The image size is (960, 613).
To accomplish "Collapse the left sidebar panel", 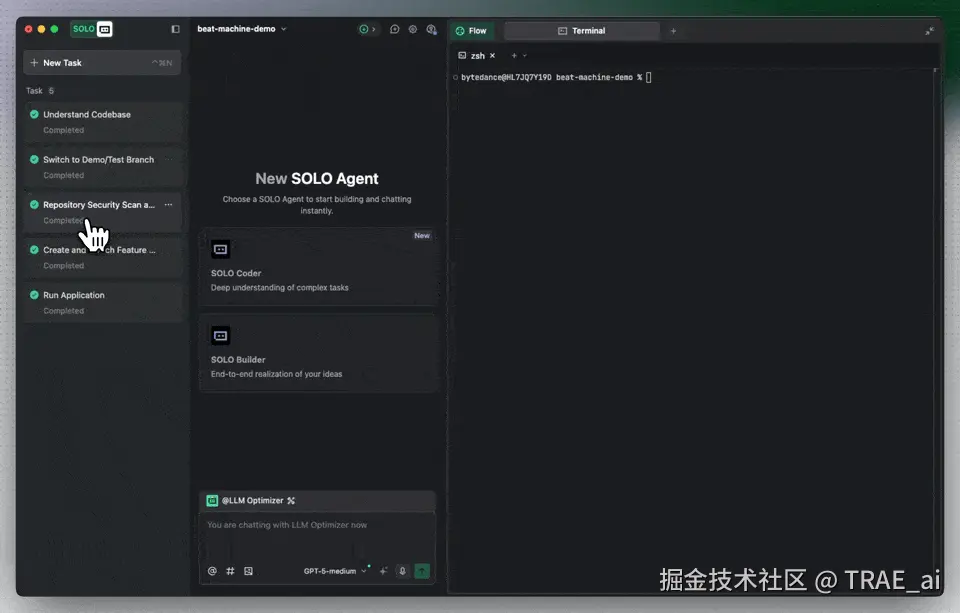I will [x=176, y=29].
